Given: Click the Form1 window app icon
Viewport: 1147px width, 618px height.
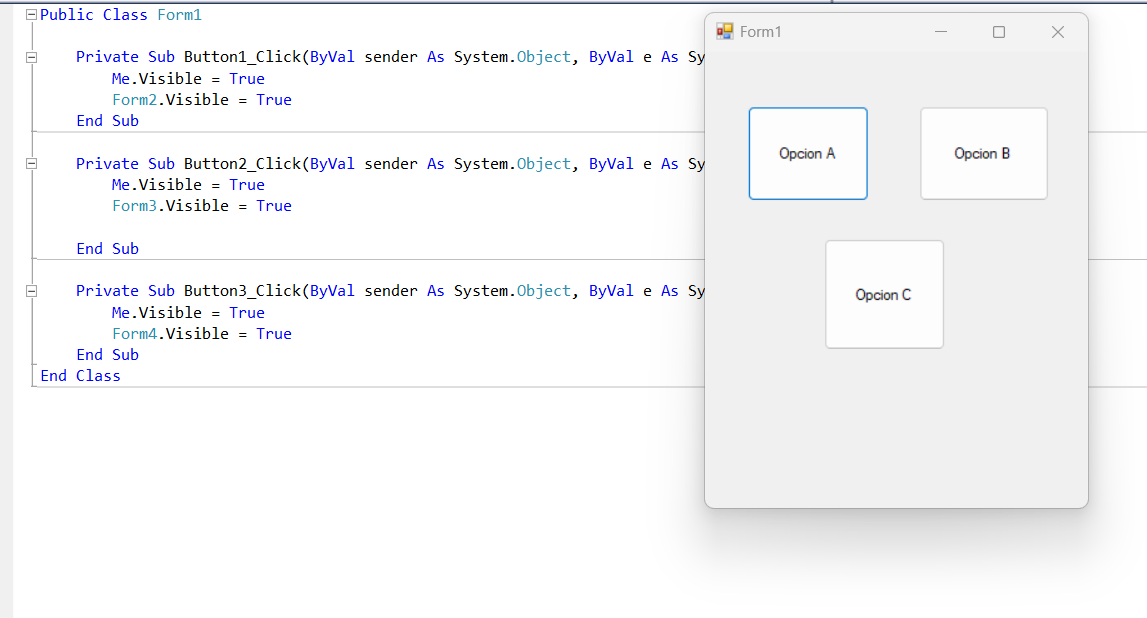Looking at the screenshot, I should 725,31.
